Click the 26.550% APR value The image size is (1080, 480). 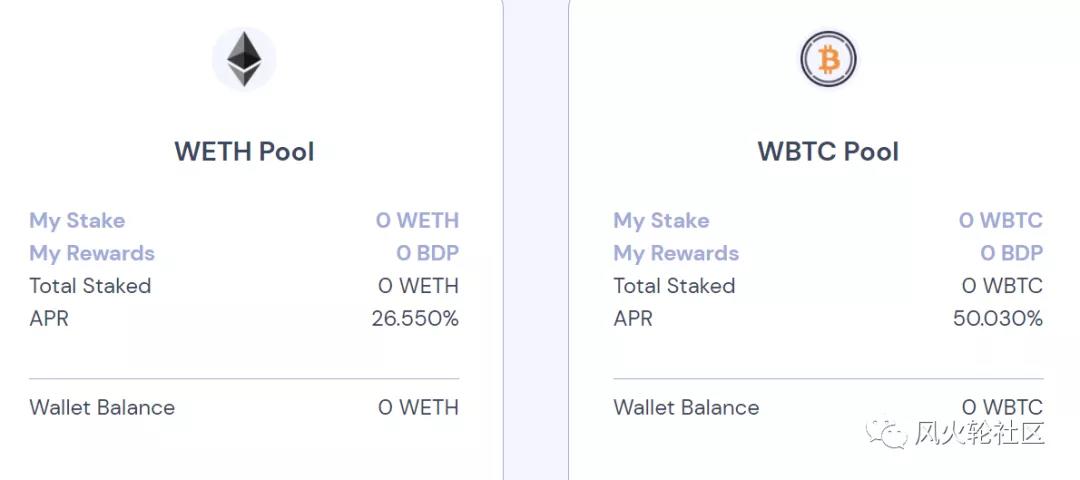[415, 319]
